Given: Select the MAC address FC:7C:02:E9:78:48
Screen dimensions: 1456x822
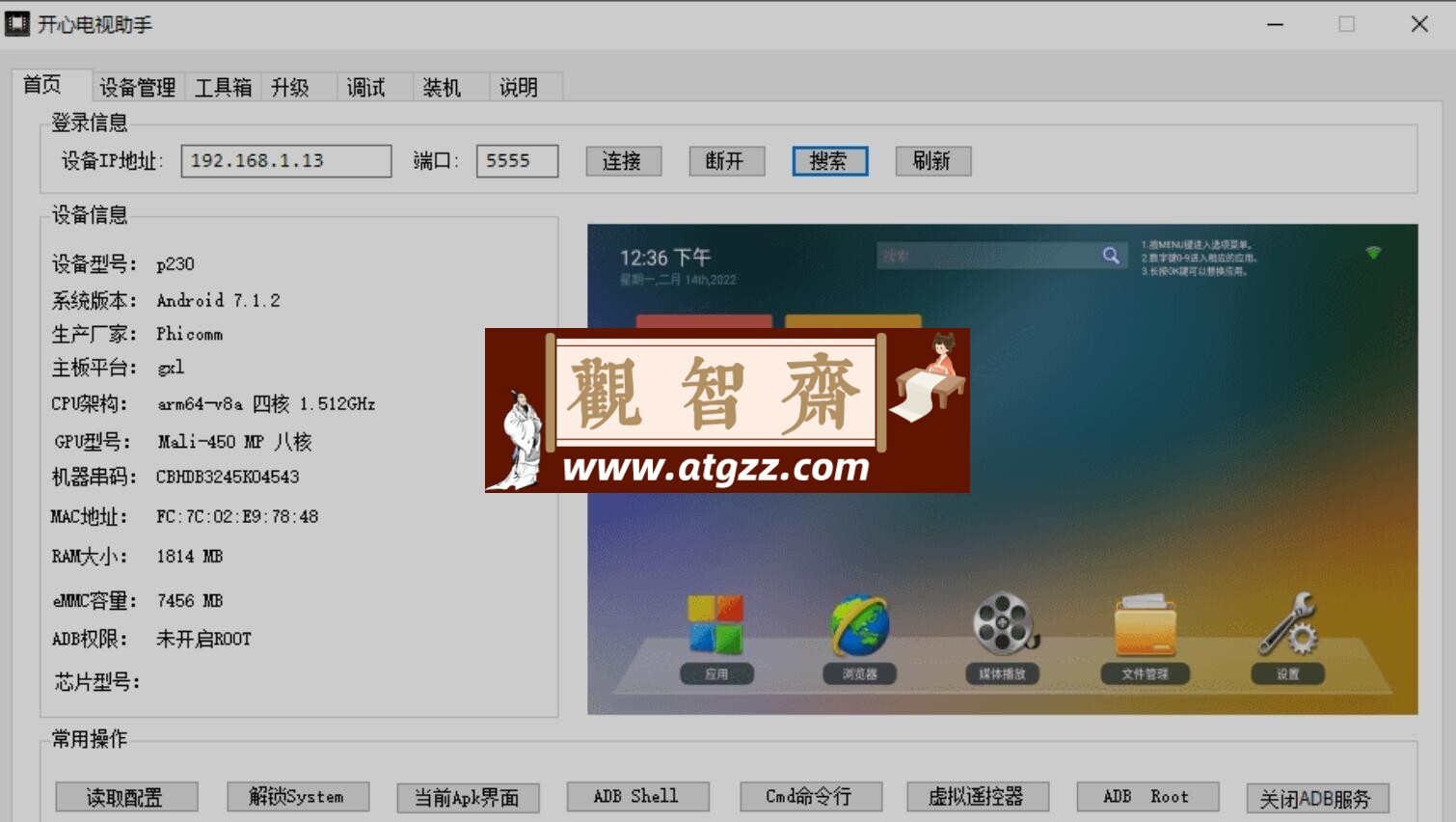Looking at the screenshot, I should point(237,516).
